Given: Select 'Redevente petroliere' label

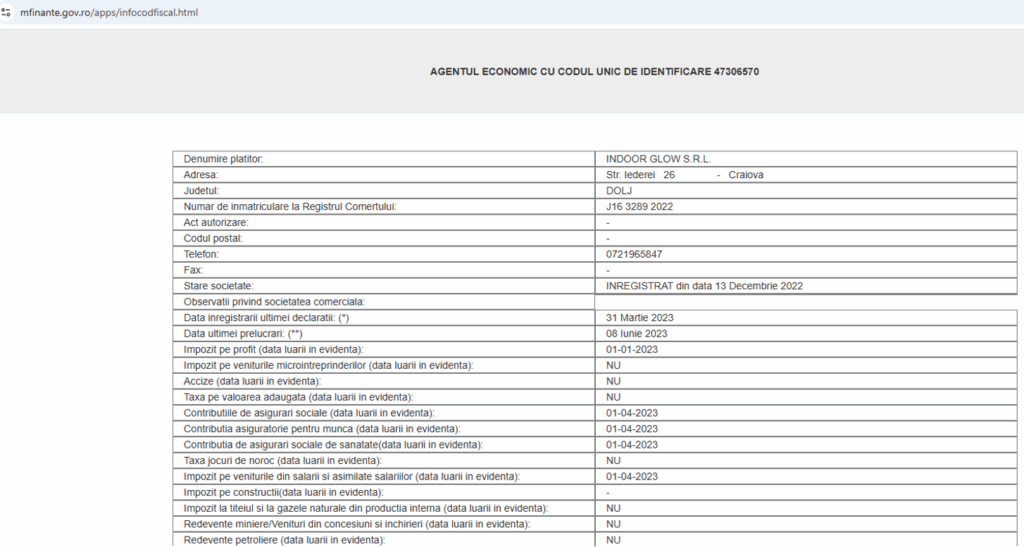Looking at the screenshot, I should pyautogui.click(x=284, y=540).
